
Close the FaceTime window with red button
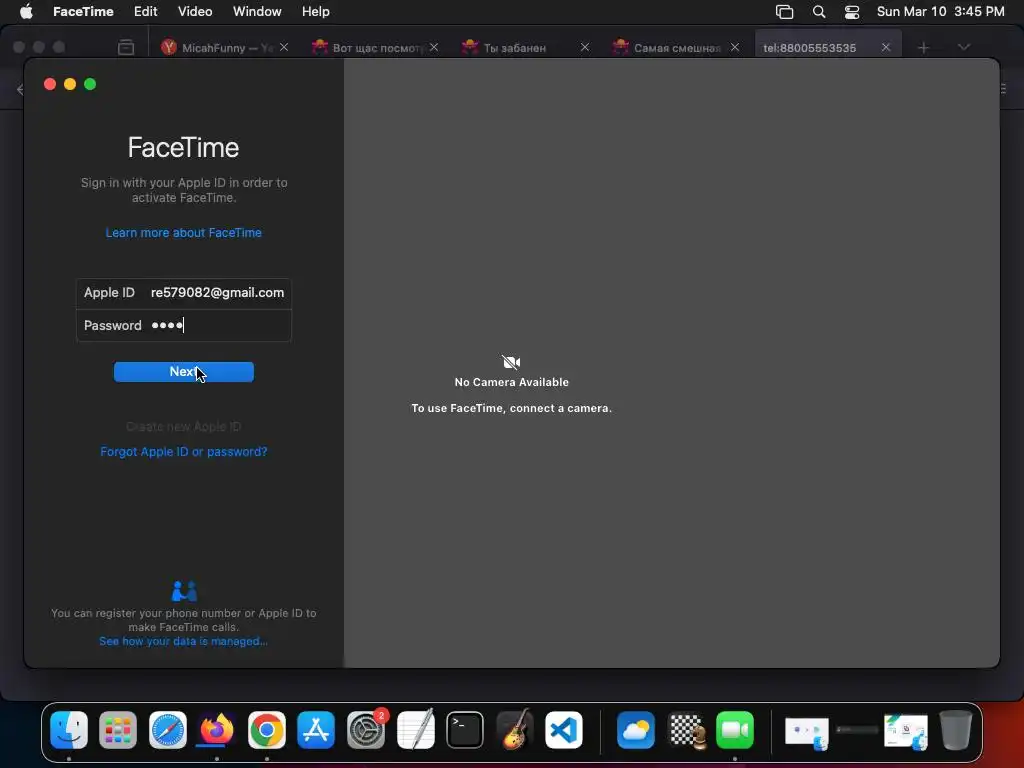[x=50, y=84]
